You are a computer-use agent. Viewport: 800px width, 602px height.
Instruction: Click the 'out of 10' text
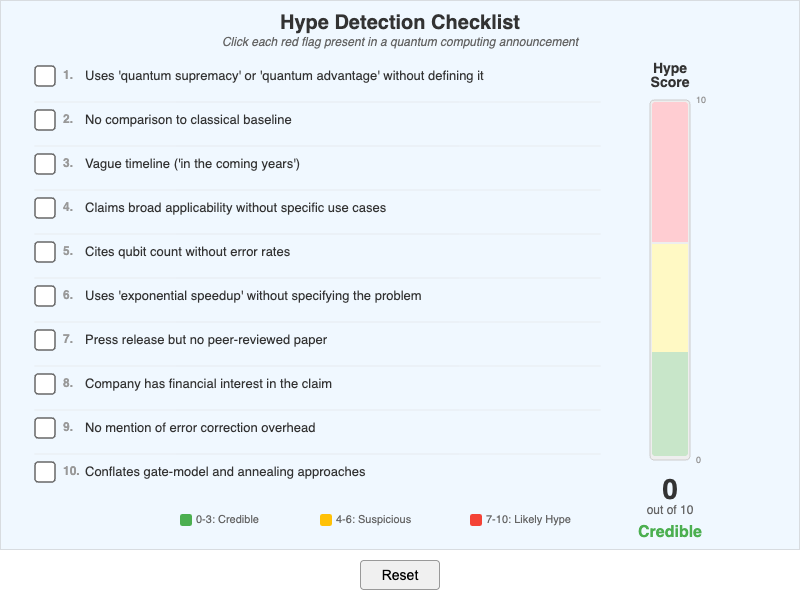click(x=668, y=508)
